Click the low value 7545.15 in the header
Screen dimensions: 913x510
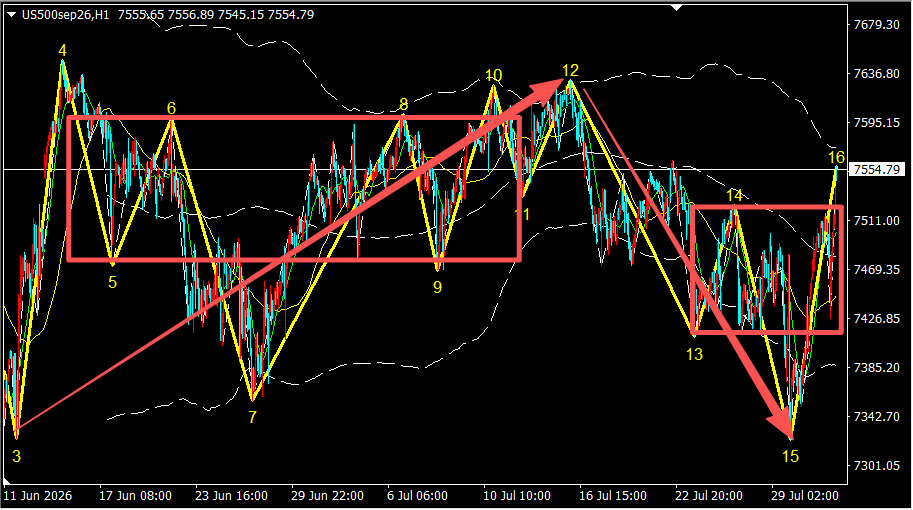(x=241, y=15)
